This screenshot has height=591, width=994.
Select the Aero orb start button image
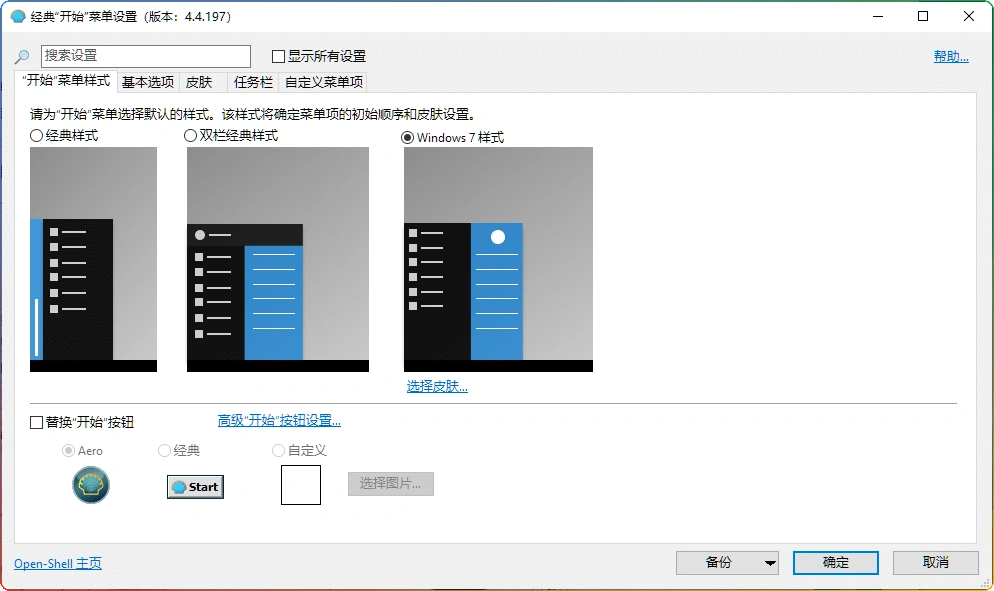[x=91, y=486]
